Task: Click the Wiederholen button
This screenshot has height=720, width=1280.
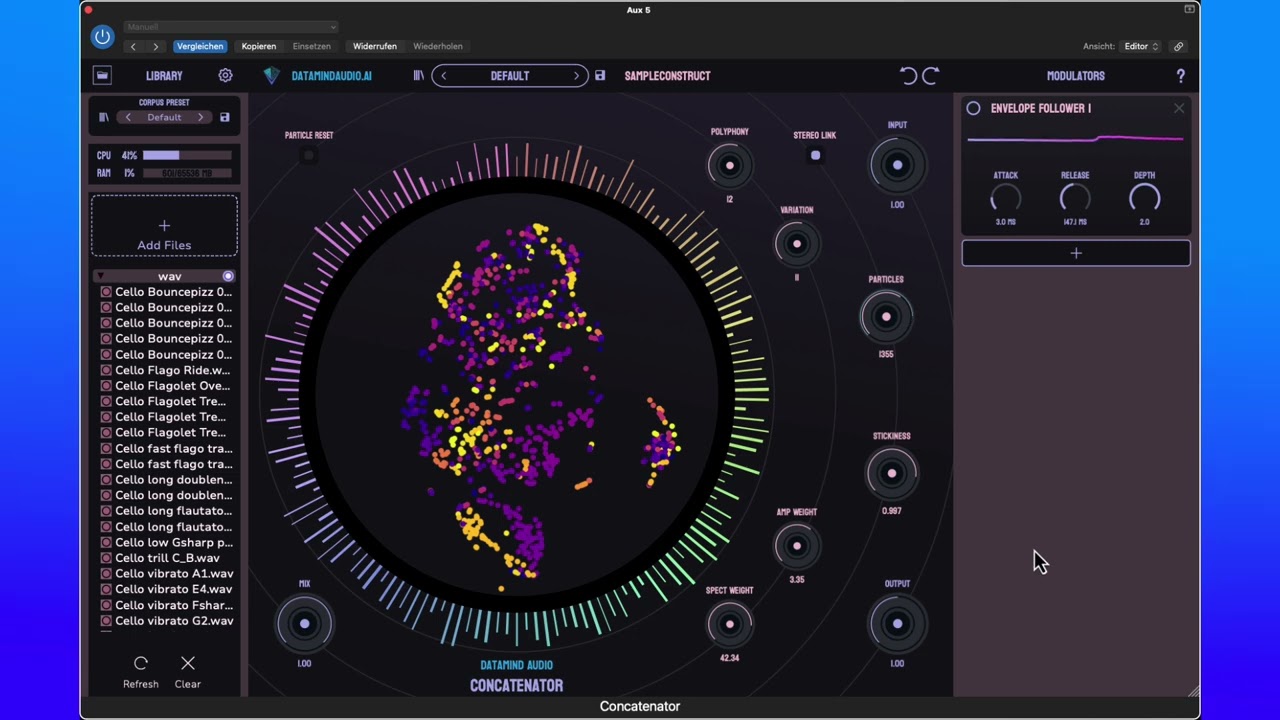Action: coord(437,46)
